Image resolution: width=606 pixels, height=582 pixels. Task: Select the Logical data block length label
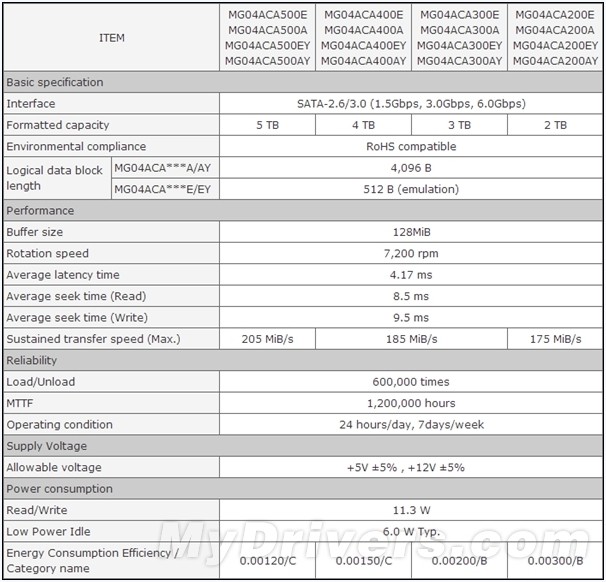54,178
